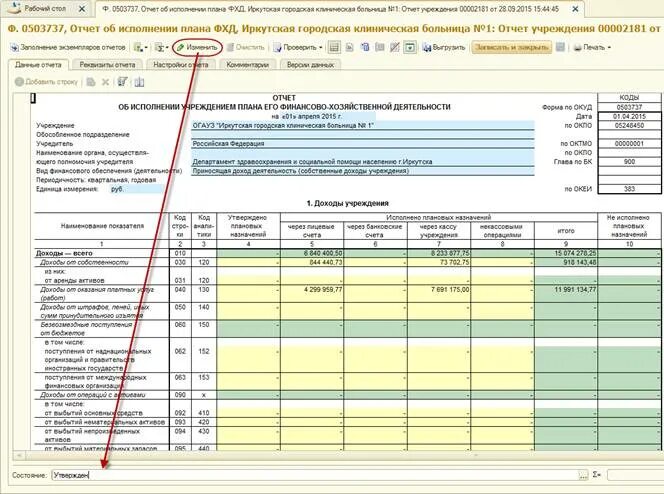
Task: Open the Печать dropdown
Action: tap(592, 47)
